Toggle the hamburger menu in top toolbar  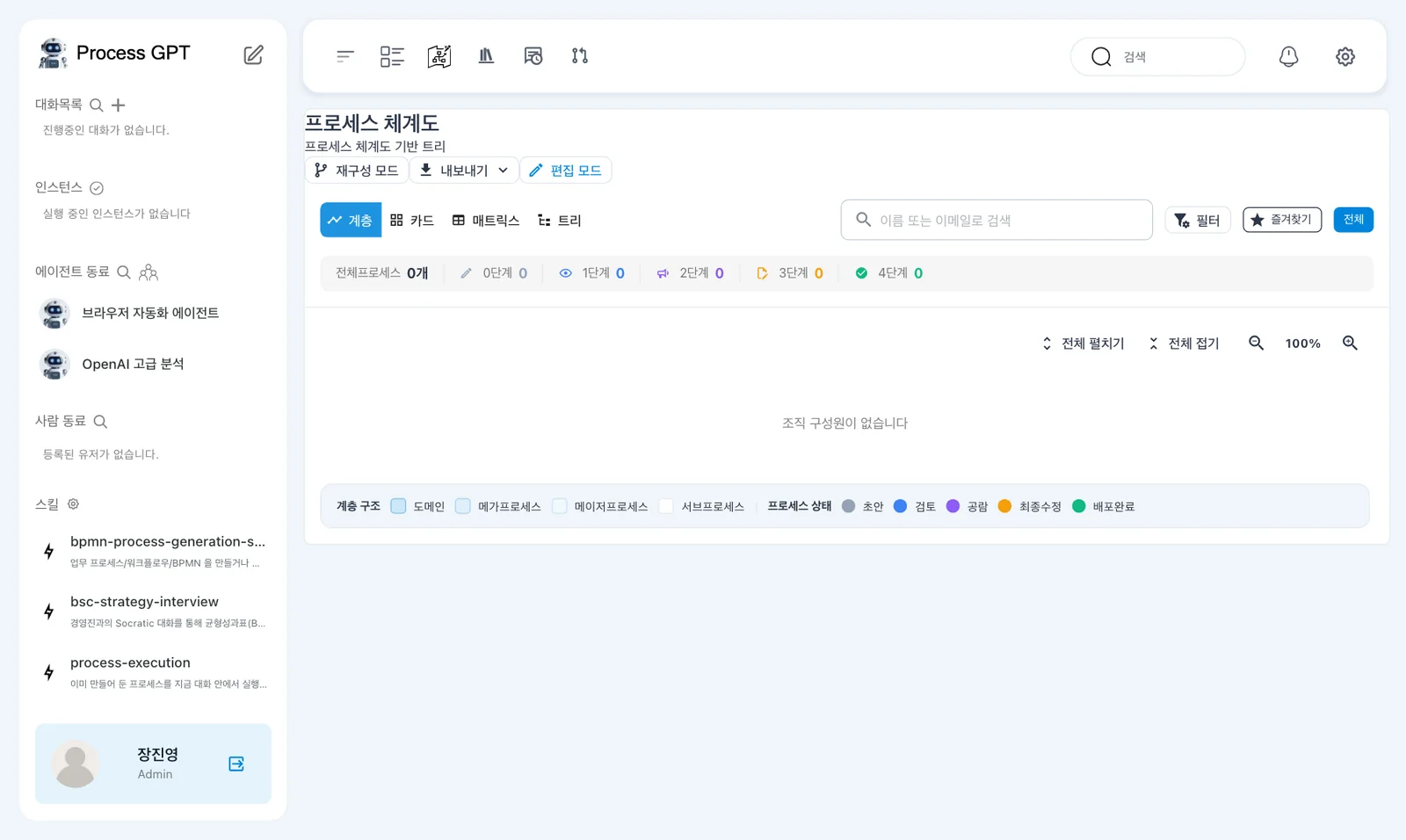344,56
